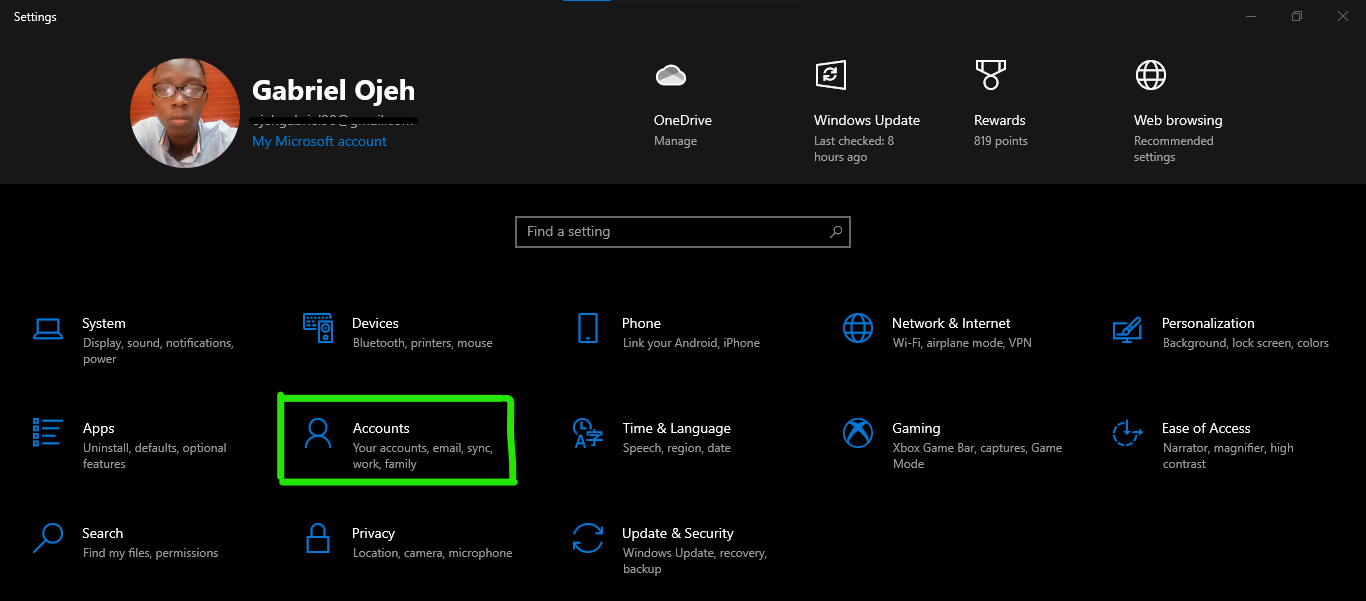The width and height of the screenshot is (1366, 601).
Task: Open the Accounts person icon
Action: [x=318, y=433]
